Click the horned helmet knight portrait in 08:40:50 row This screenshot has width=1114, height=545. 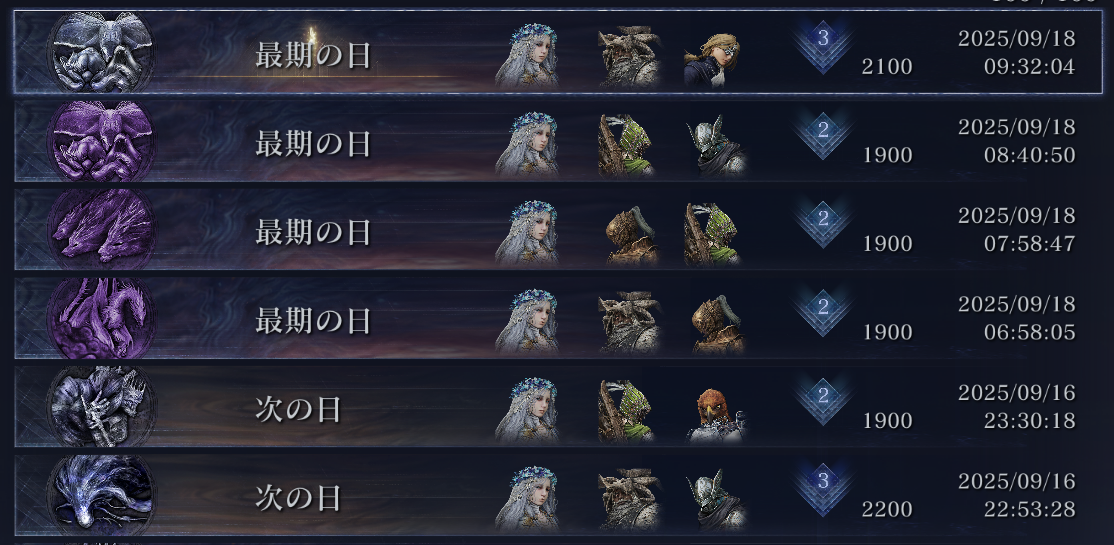(x=716, y=146)
